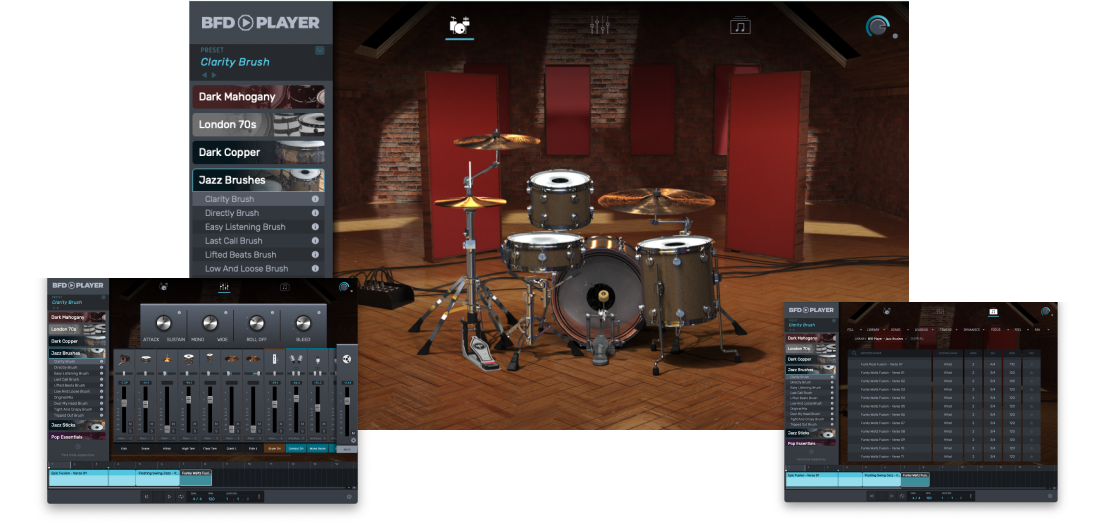Toggle loop button in mixer window transport

(x=180, y=496)
